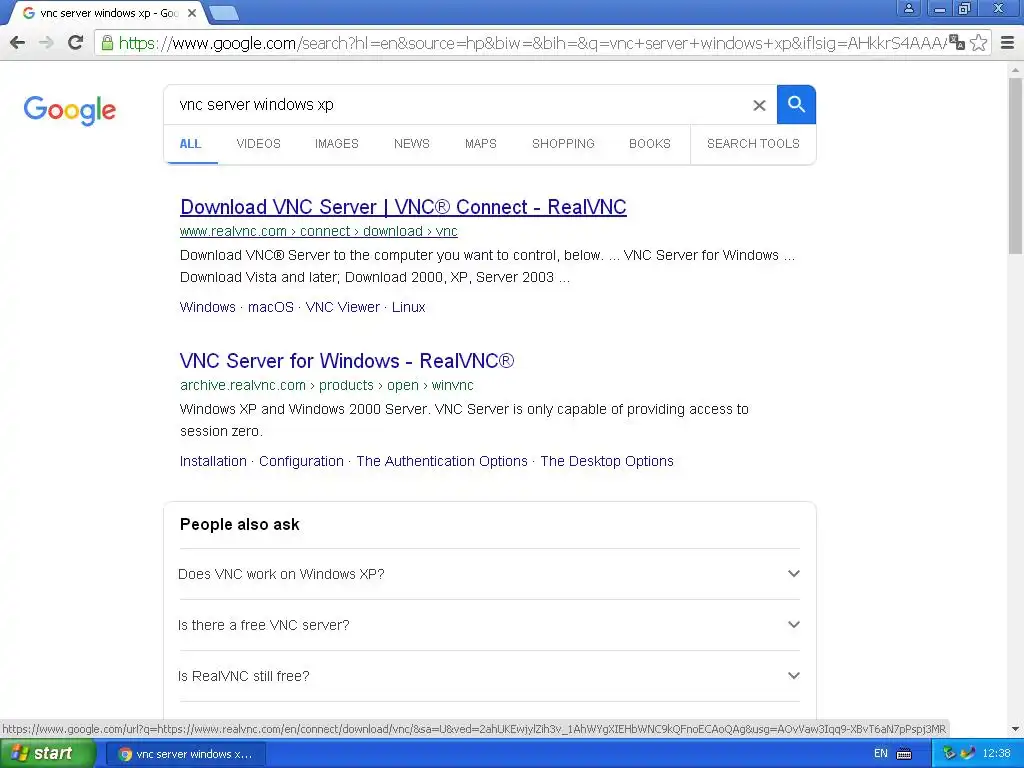Open the Chrome hamburger menu
Viewport: 1024px width, 768px height.
(x=1008, y=43)
